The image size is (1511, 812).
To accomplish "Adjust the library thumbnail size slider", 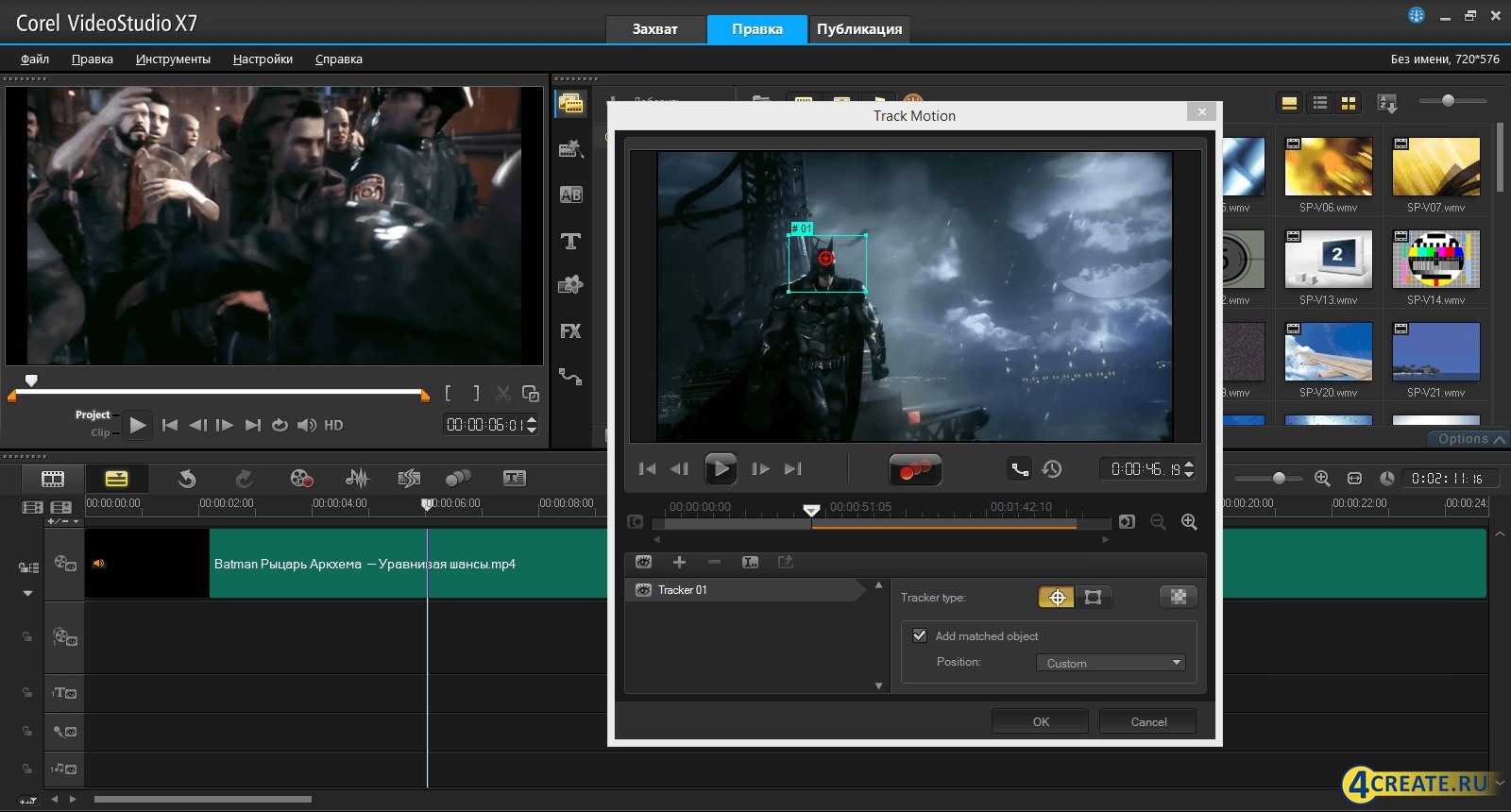I will pos(1448,100).
